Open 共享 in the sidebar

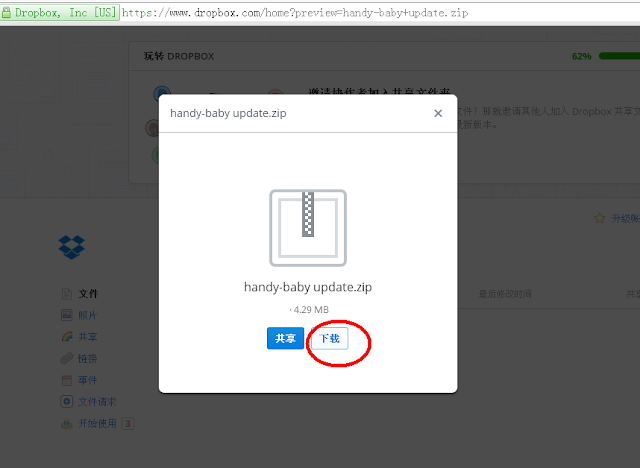point(87,337)
